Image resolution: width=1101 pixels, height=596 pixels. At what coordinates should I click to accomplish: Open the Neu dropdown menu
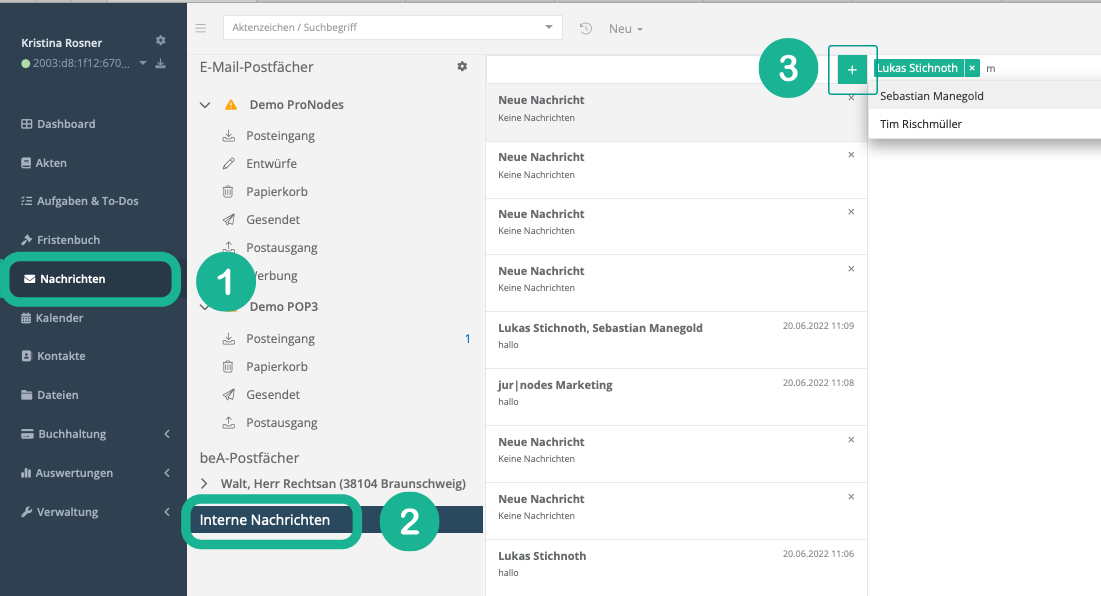[626, 29]
